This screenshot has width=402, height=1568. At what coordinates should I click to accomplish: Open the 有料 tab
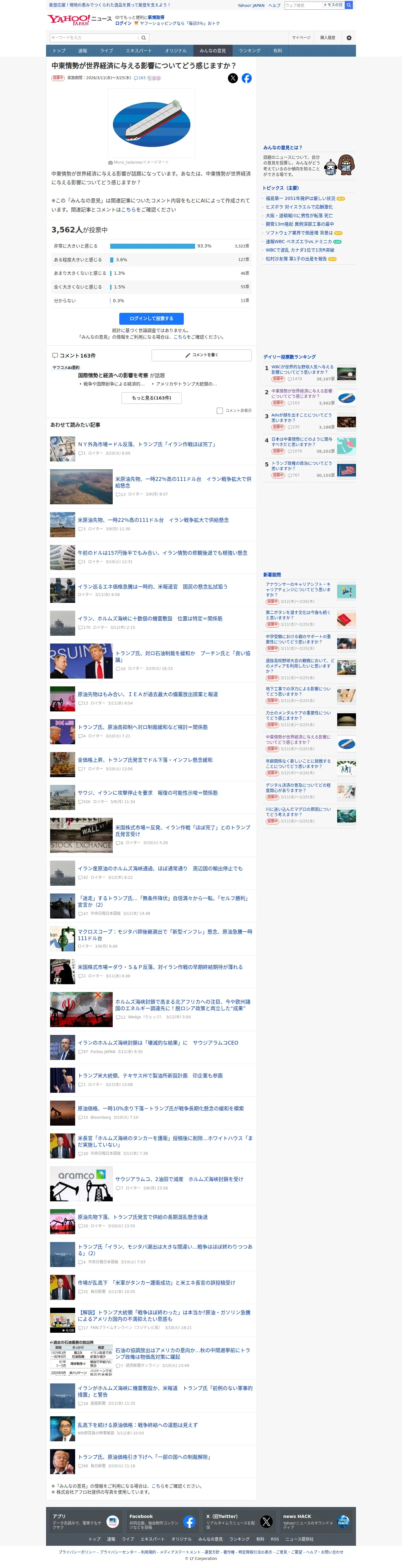pos(278,50)
